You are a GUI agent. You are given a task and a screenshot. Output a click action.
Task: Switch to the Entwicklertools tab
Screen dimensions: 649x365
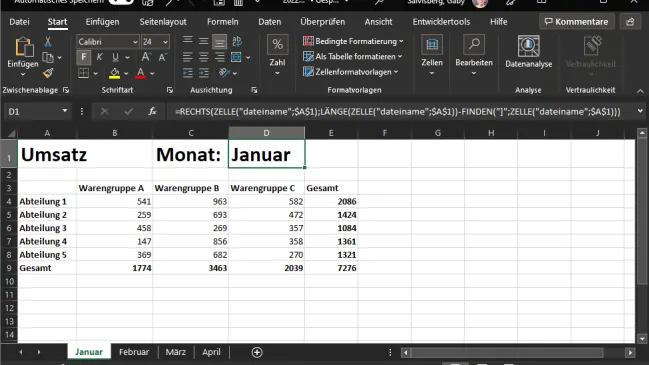[x=441, y=22]
